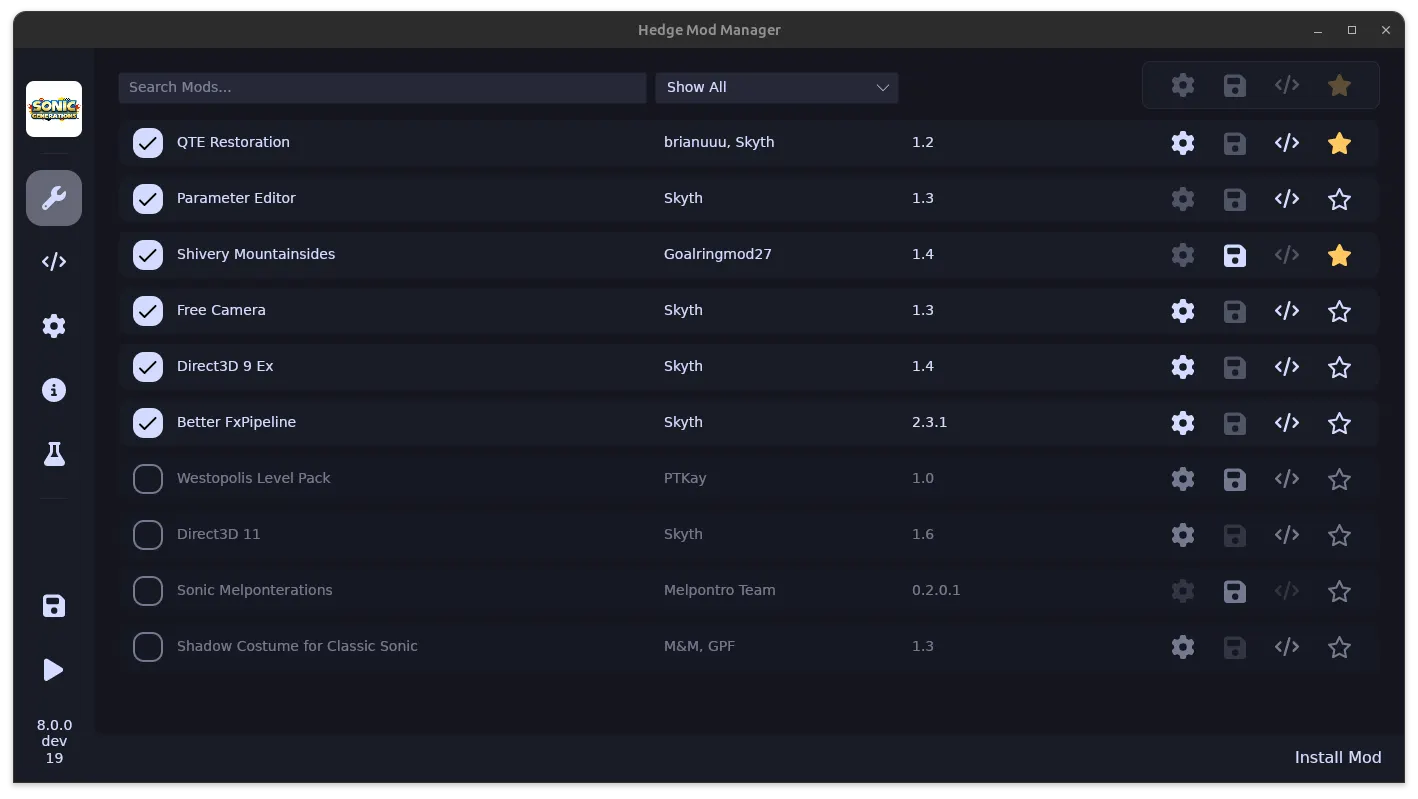
Task: Click the Sonic Generations game icon
Action: pos(54,109)
